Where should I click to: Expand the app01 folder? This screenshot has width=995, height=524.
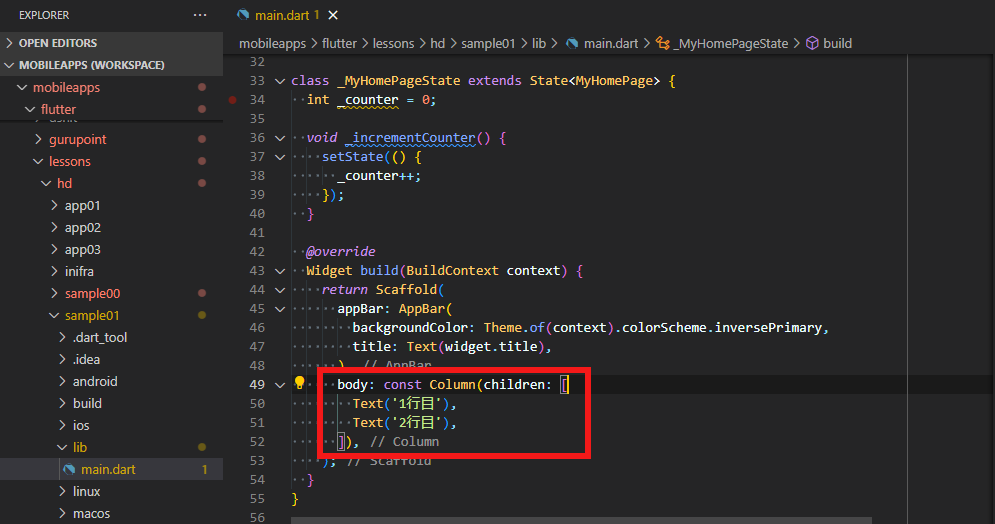pyautogui.click(x=55, y=205)
